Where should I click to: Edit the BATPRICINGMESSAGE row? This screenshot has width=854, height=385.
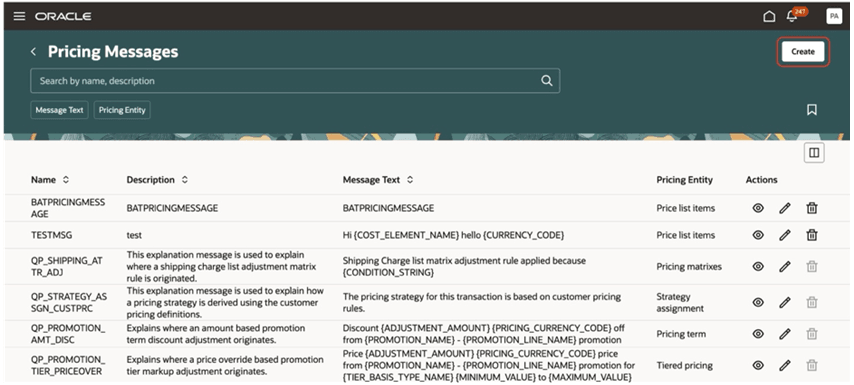(784, 208)
